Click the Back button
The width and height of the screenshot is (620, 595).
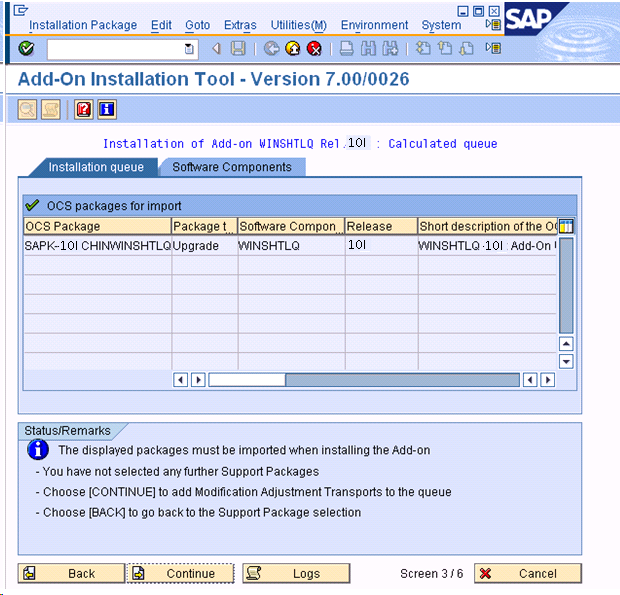coord(71,573)
